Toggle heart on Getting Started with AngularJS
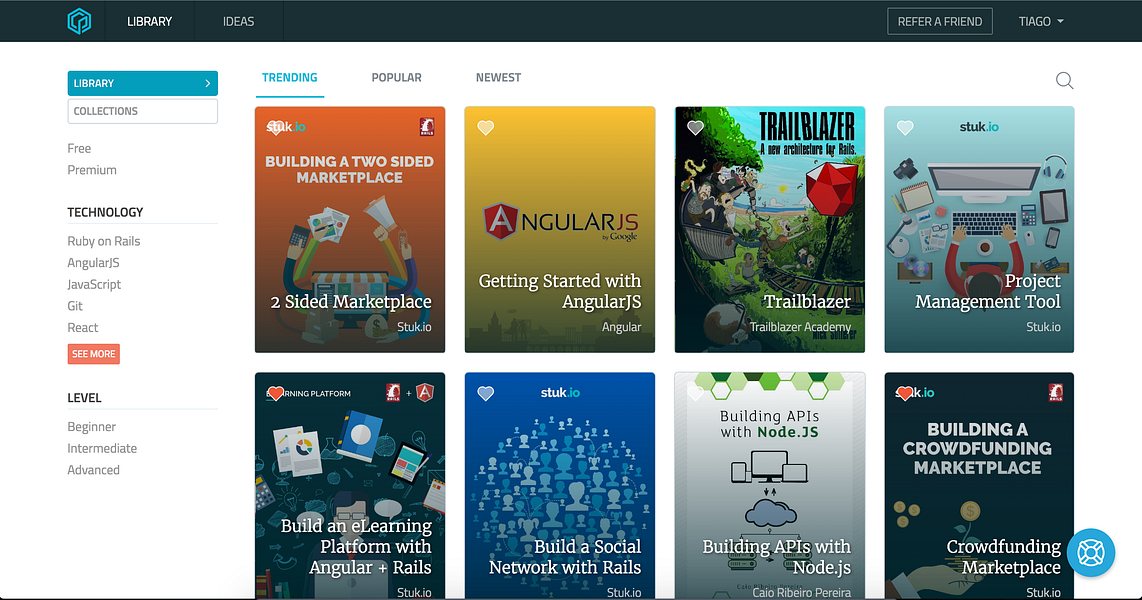Screen dimensions: 1142x600 point(485,127)
